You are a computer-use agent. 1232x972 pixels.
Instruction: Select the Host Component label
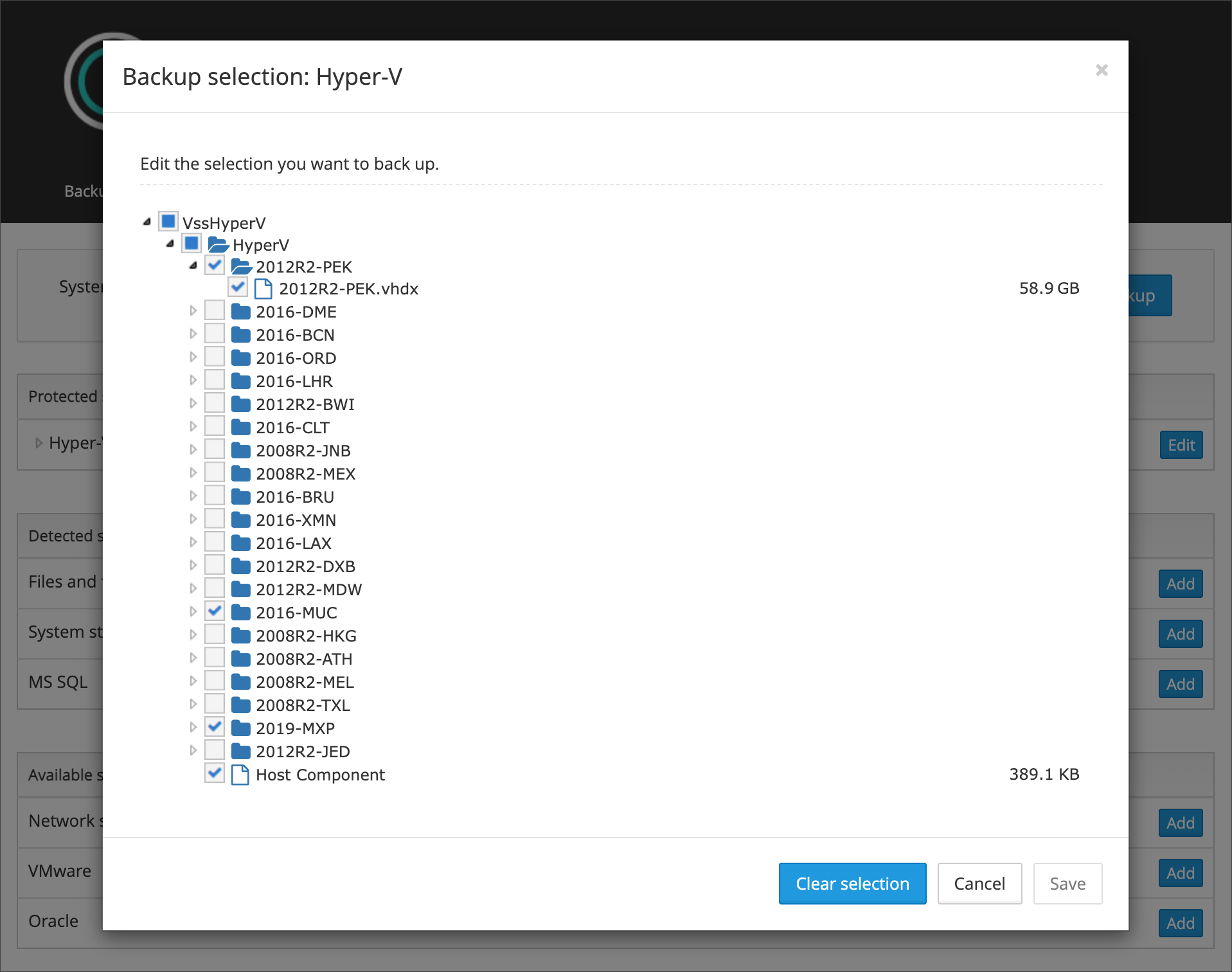320,775
